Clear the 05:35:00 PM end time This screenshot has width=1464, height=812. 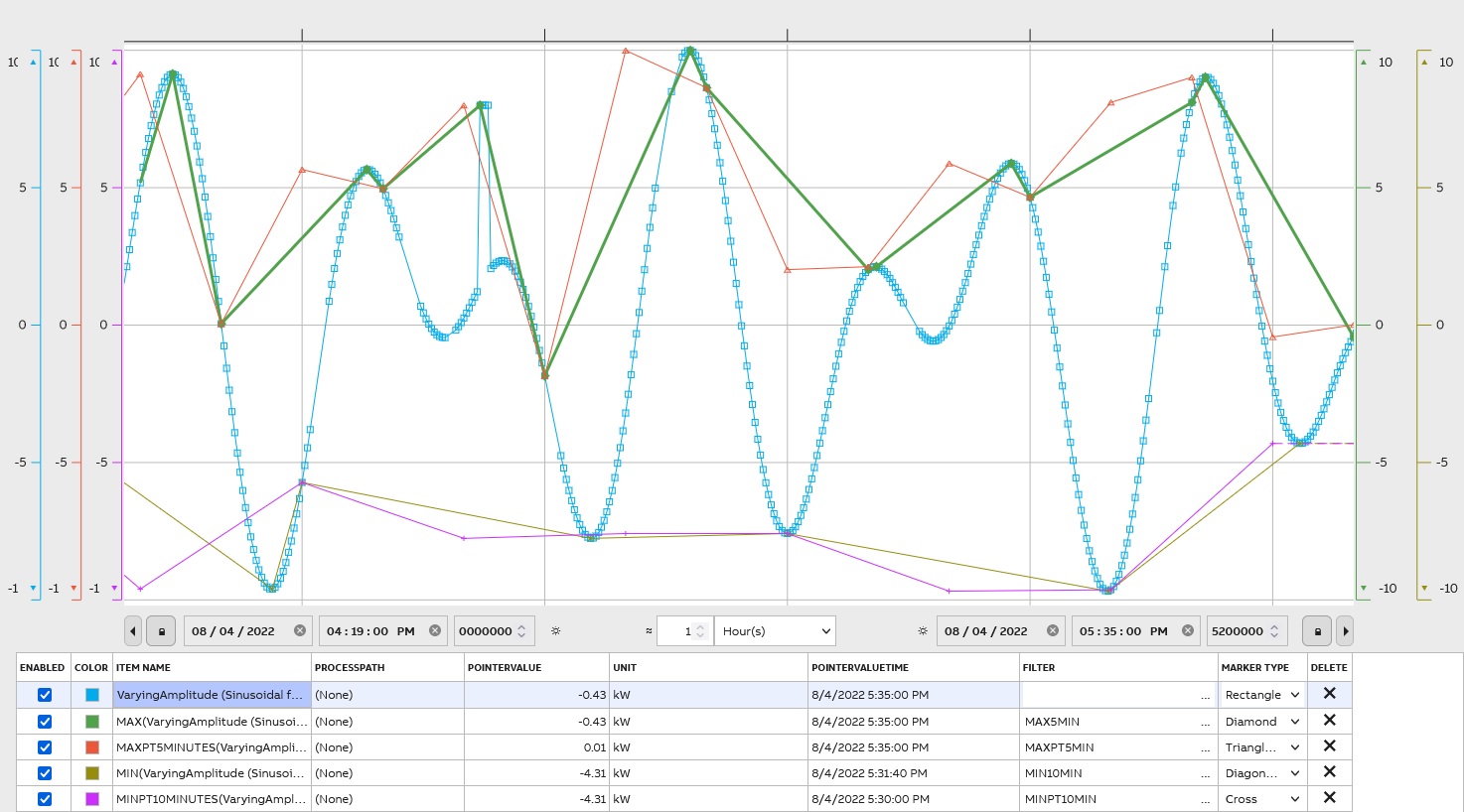1187,631
